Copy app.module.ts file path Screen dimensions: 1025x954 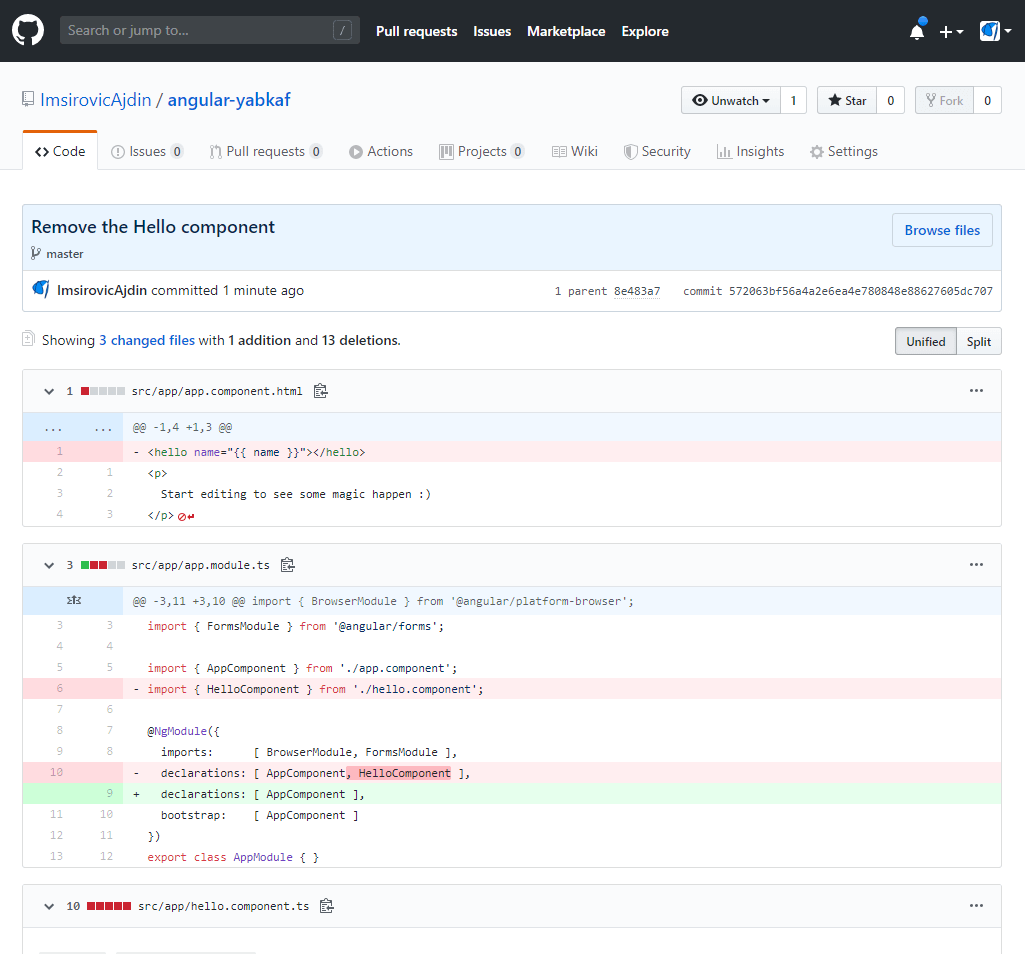coord(288,565)
